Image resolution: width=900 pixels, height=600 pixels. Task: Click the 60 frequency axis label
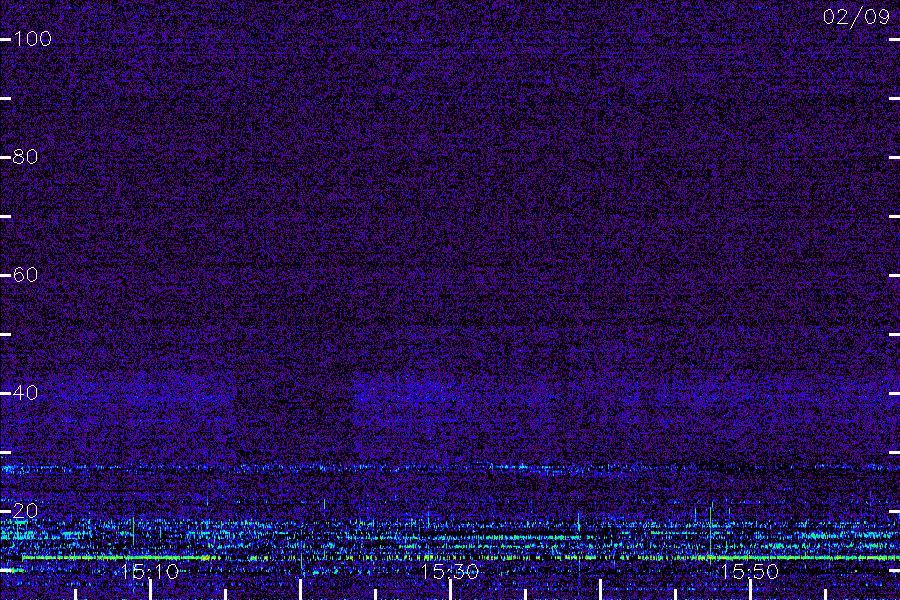26,274
